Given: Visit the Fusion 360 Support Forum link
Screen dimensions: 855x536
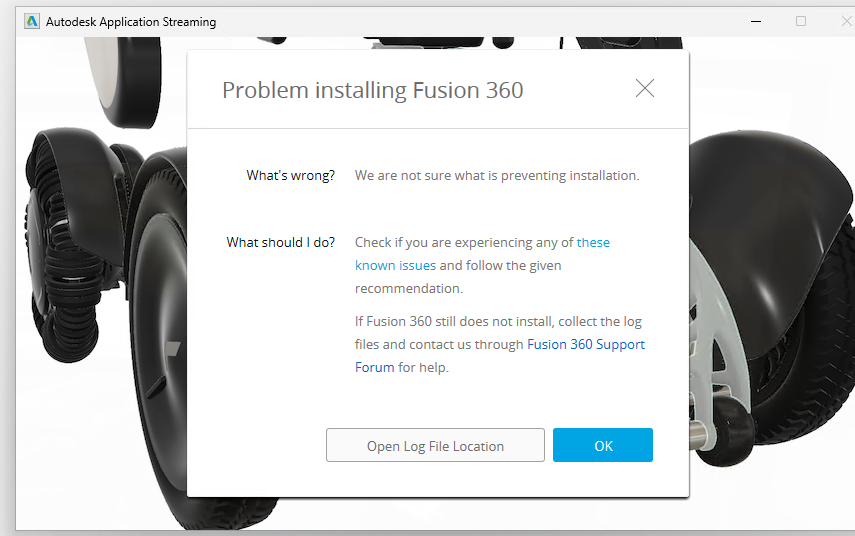Looking at the screenshot, I should [585, 344].
